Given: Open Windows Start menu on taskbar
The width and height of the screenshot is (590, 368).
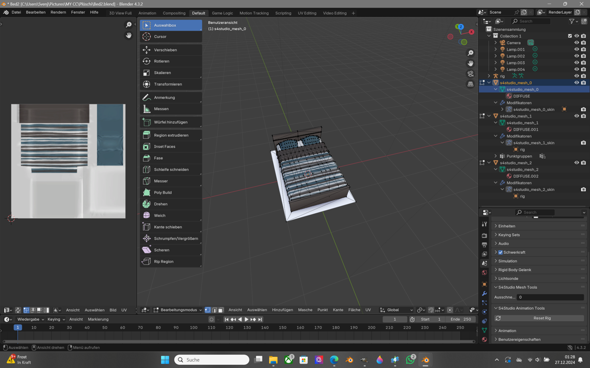Looking at the screenshot, I should pos(165,360).
